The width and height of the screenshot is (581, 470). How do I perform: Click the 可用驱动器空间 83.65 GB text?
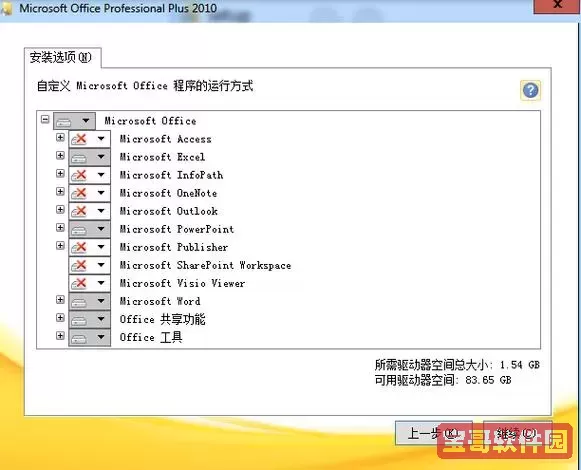[x=443, y=380]
